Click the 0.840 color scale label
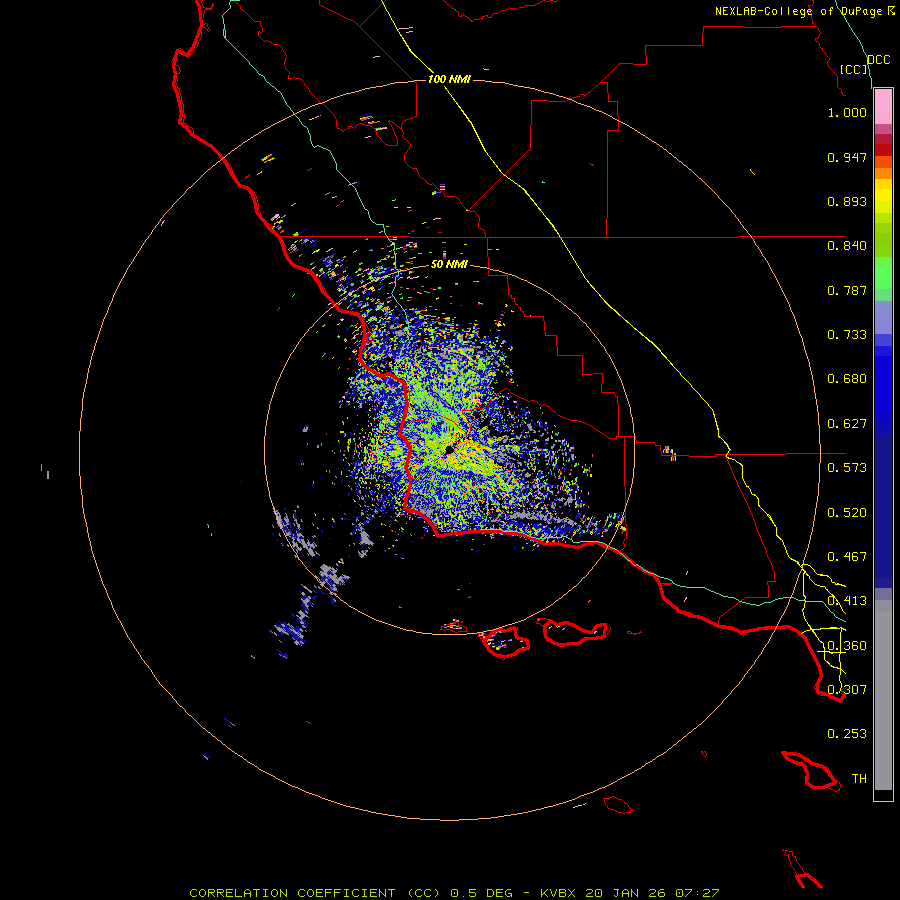Image resolution: width=900 pixels, height=900 pixels. (x=847, y=246)
